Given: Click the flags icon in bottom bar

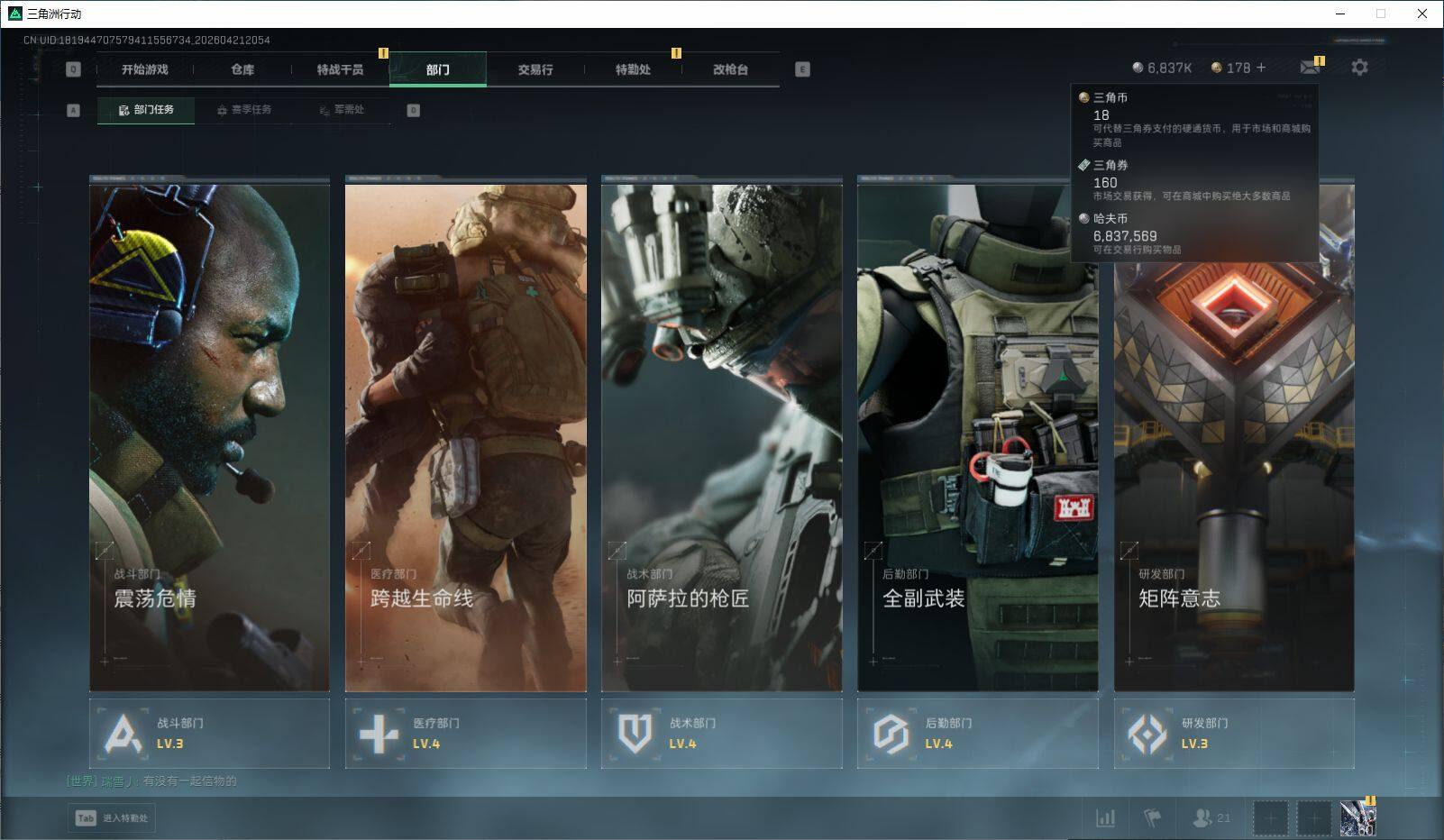Looking at the screenshot, I should [x=1152, y=817].
